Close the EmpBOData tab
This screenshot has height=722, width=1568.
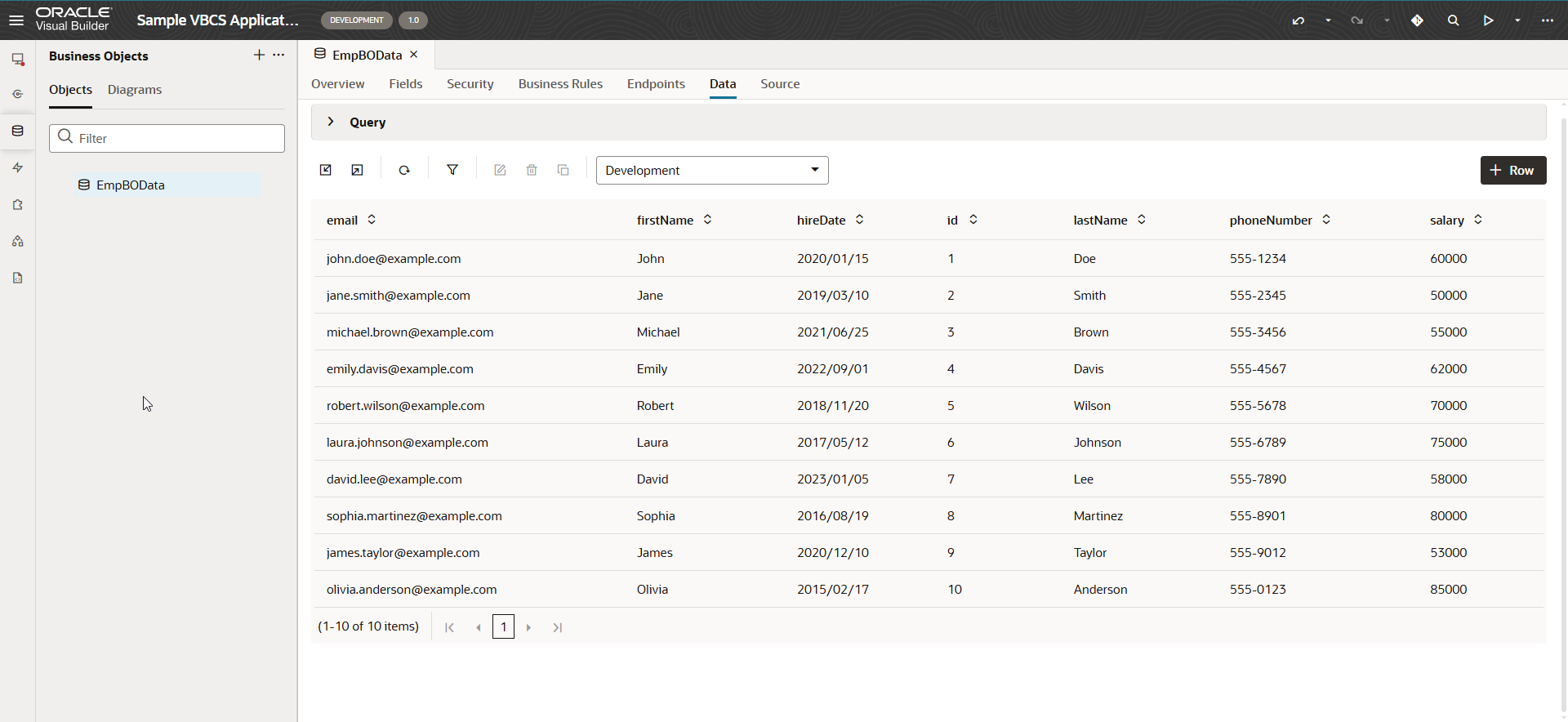click(414, 55)
